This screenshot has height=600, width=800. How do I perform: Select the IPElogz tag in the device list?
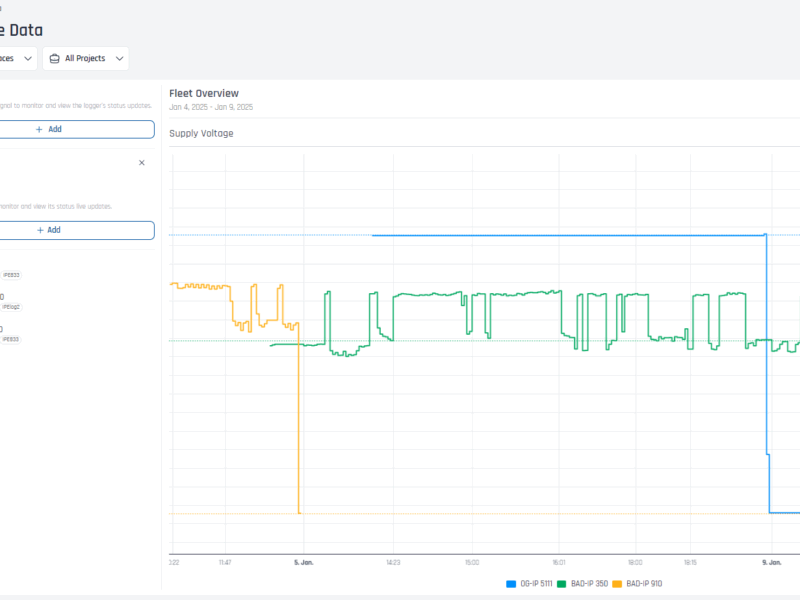click(11, 307)
